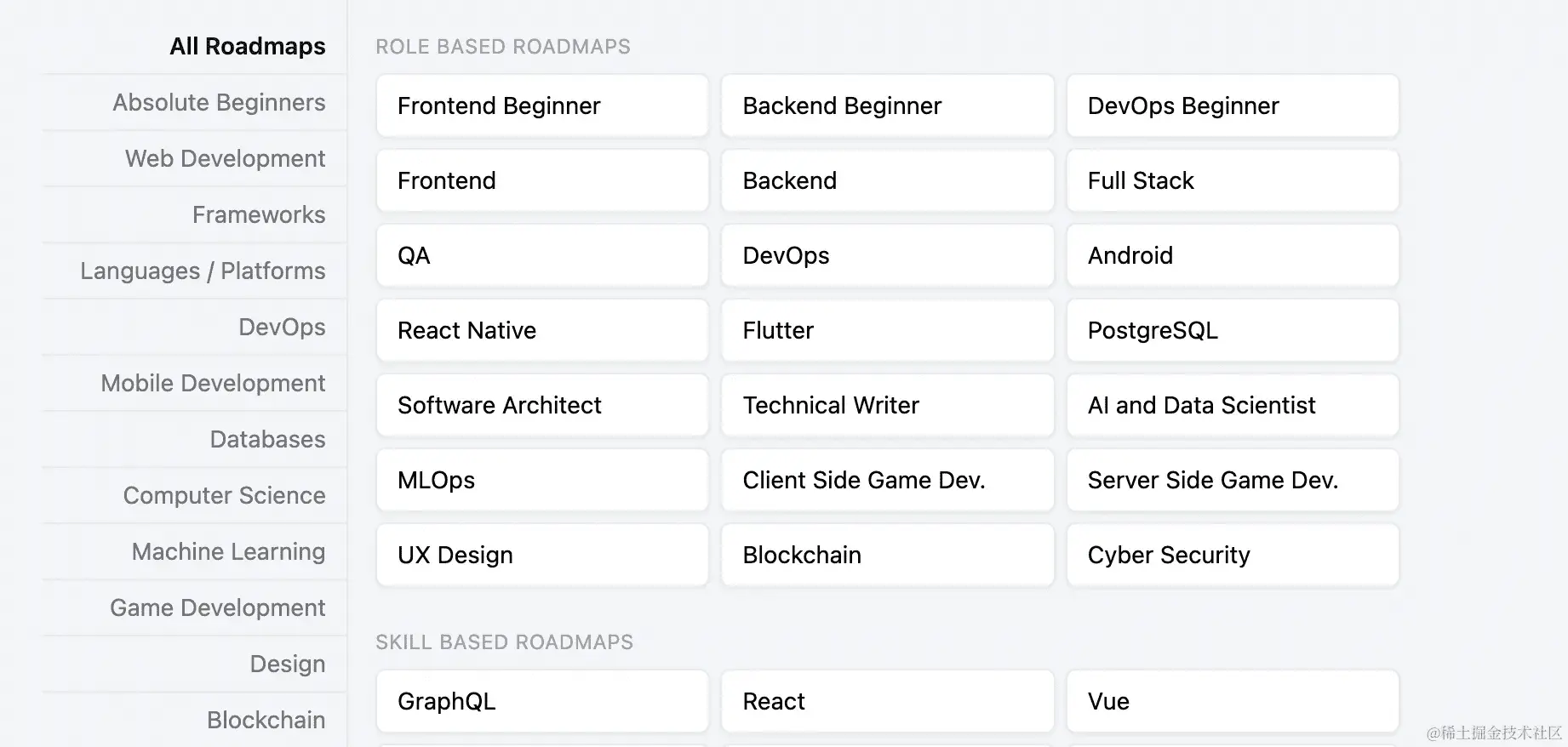Click the Skill Based Roadmaps heading

[x=505, y=642]
